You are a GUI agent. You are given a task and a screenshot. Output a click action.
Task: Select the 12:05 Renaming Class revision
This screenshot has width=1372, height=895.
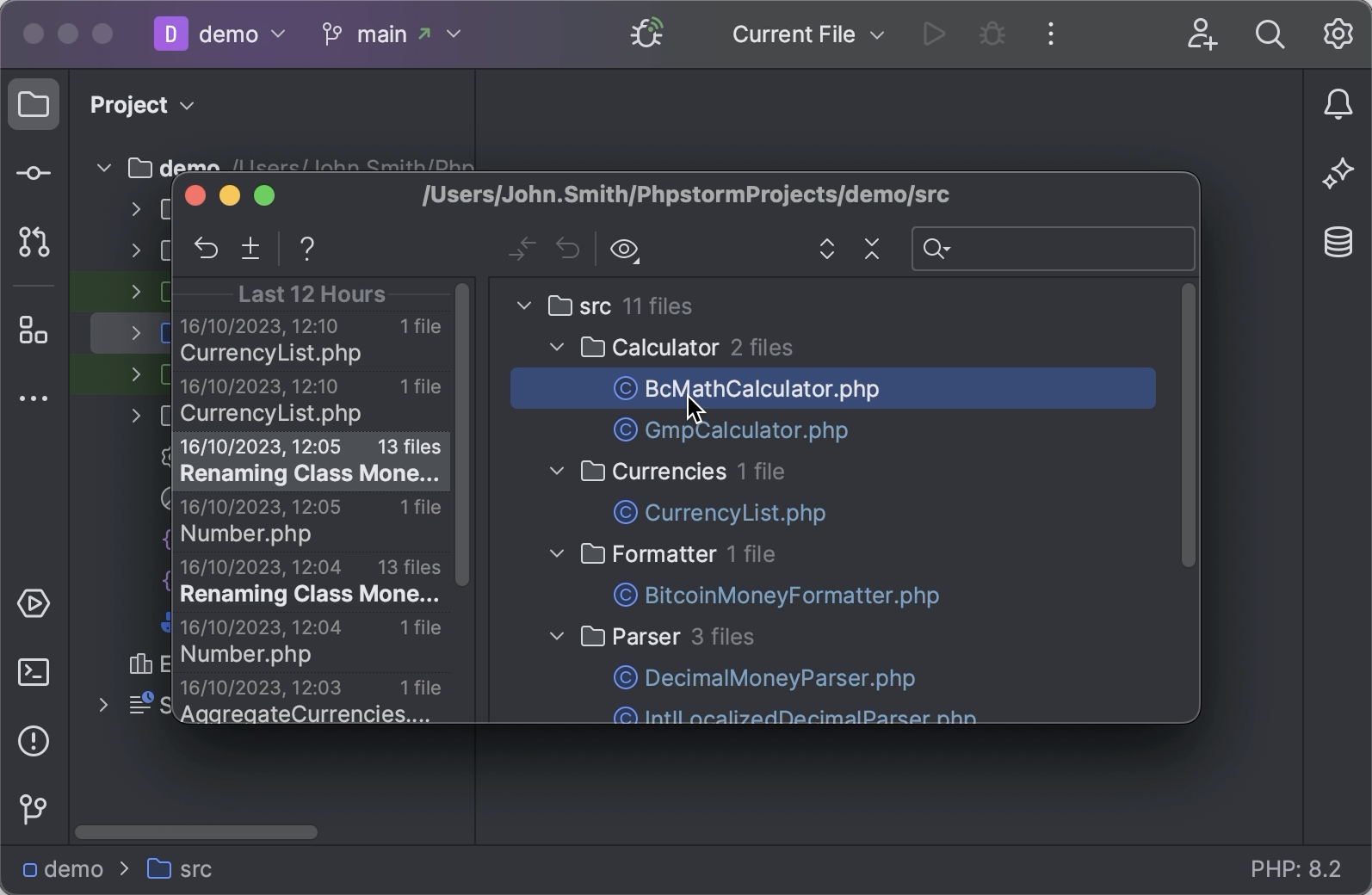pos(311,461)
